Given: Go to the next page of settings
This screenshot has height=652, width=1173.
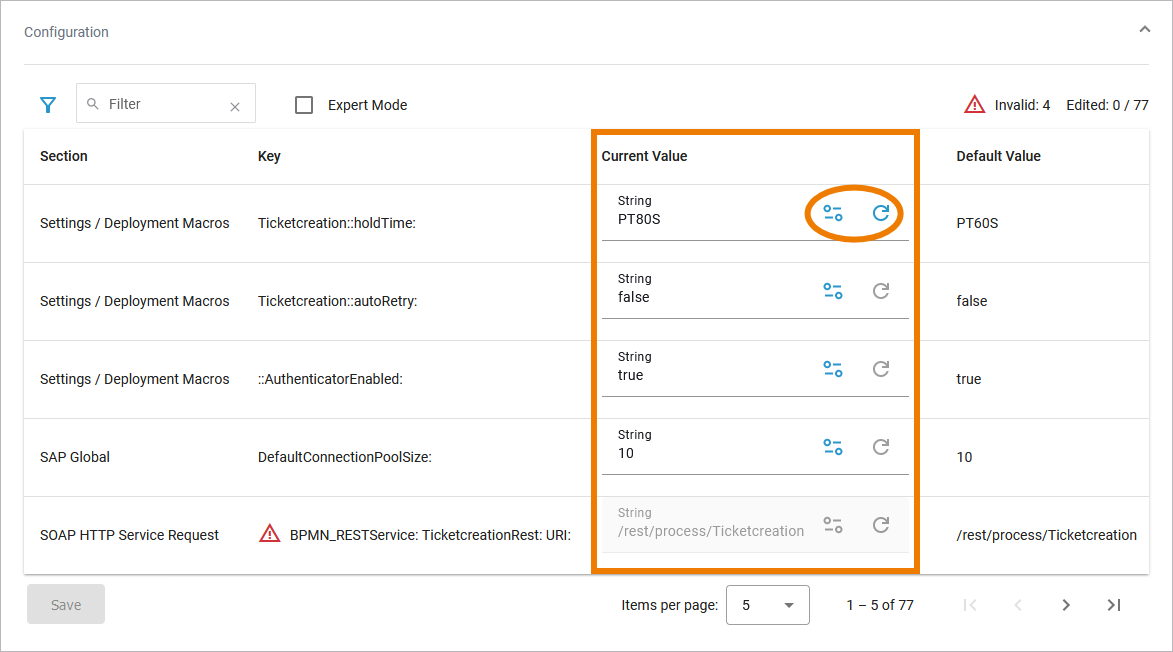Looking at the screenshot, I should point(1066,605).
